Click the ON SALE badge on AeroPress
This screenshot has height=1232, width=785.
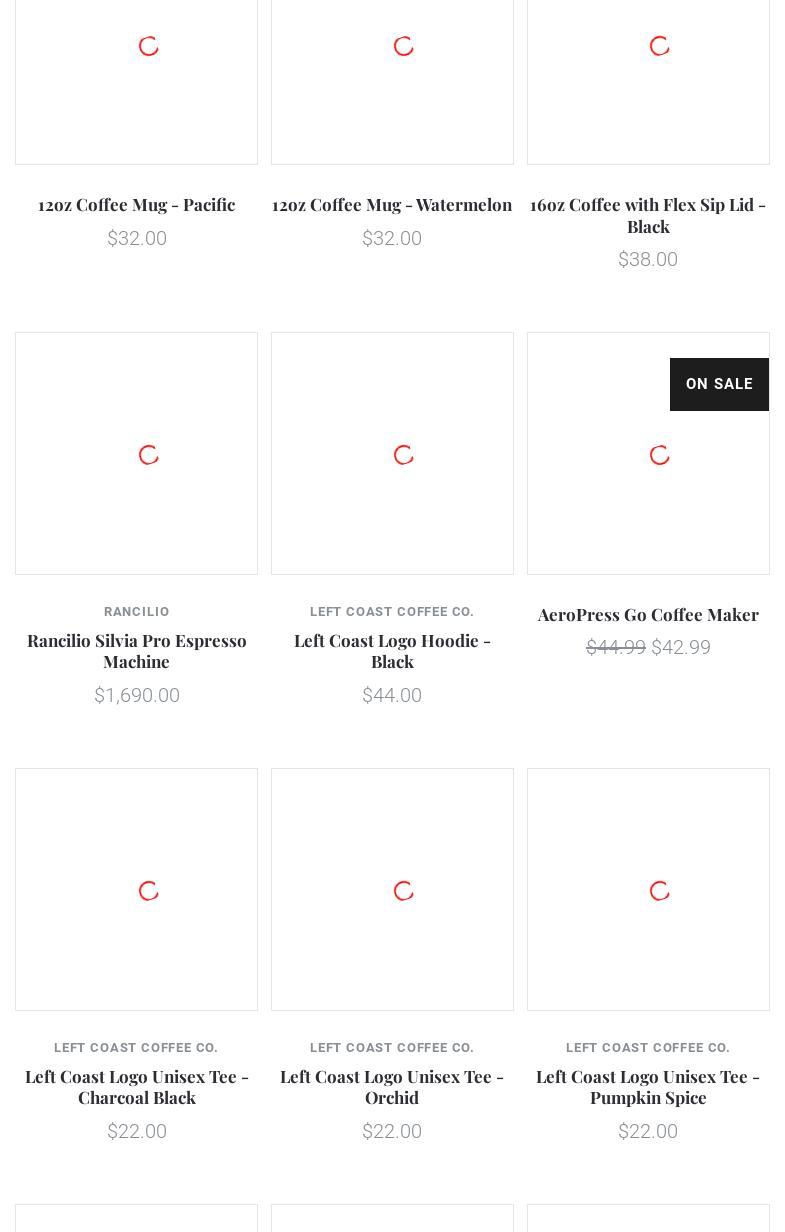pos(719,384)
